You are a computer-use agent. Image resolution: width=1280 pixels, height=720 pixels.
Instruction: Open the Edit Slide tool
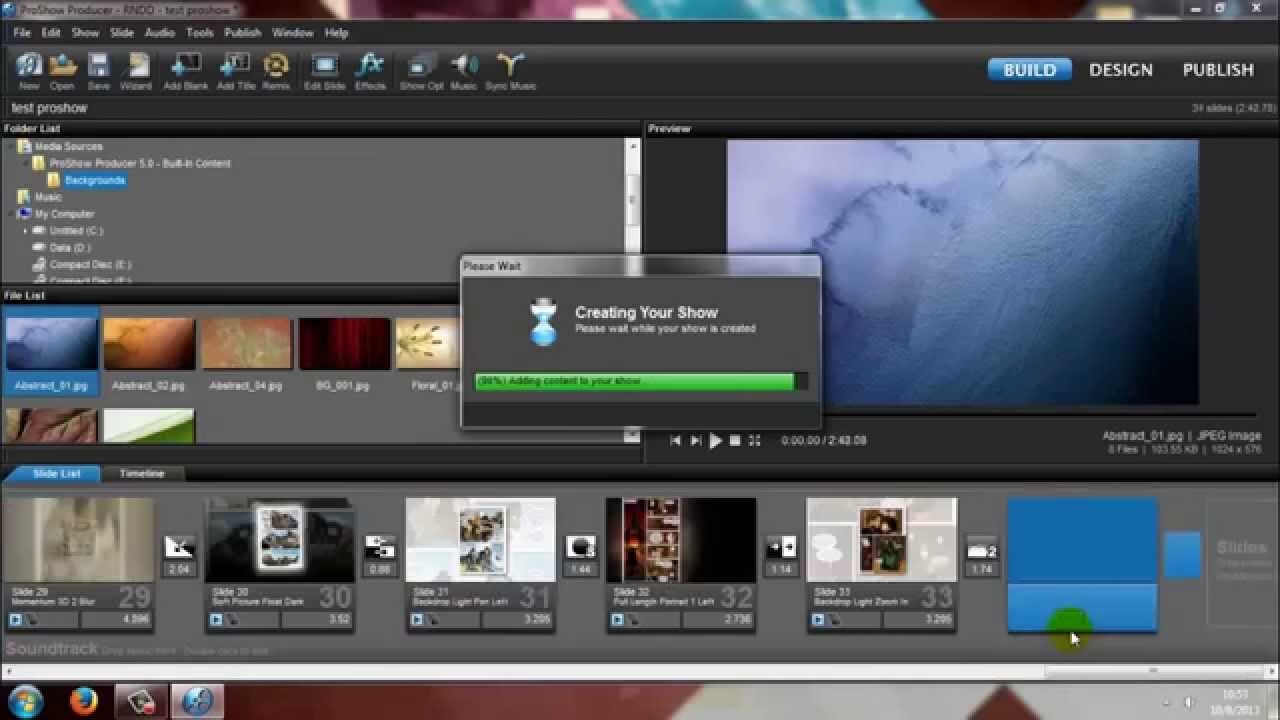click(325, 70)
